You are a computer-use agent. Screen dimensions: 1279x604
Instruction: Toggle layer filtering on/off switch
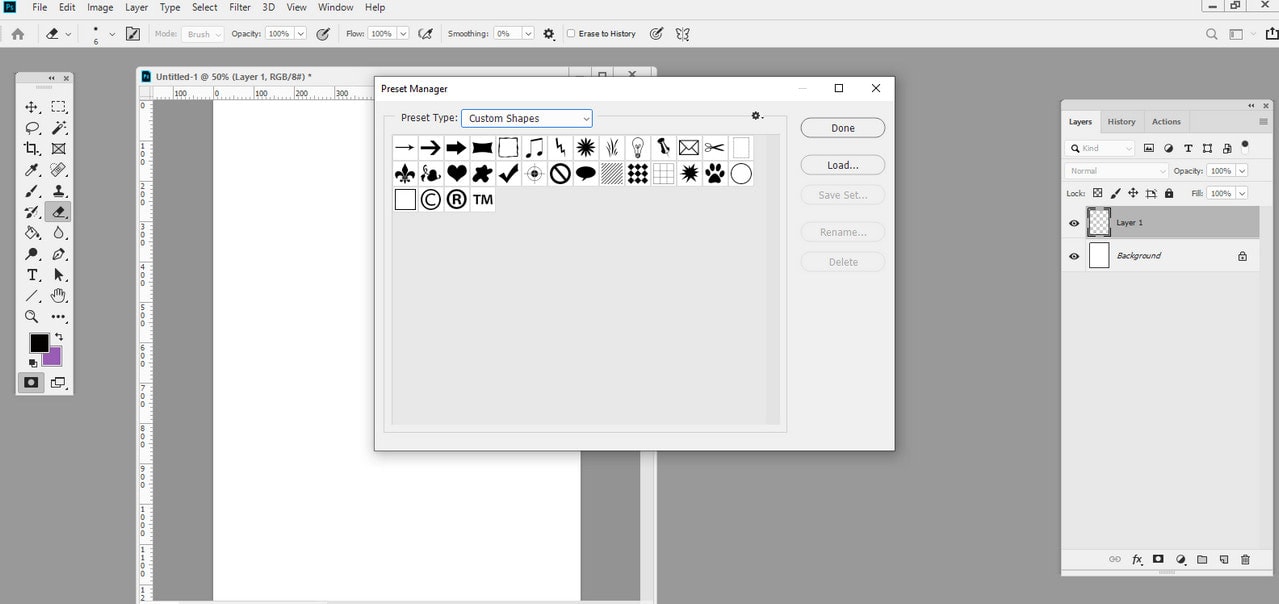pyautogui.click(x=1245, y=146)
